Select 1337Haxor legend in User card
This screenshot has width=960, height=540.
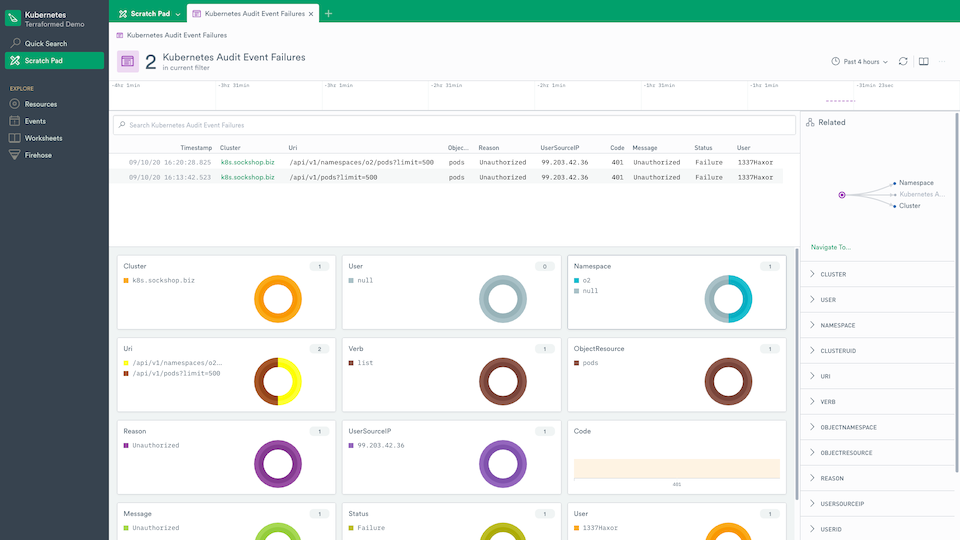pyautogui.click(x=596, y=528)
